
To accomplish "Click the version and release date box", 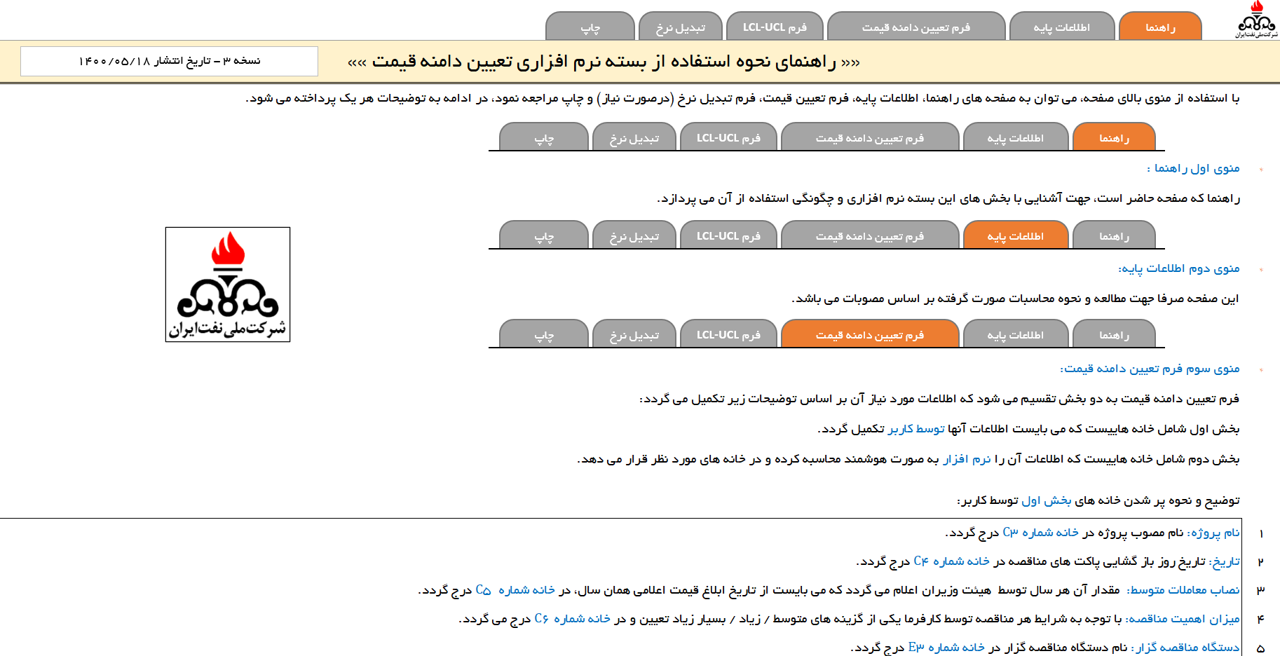I will tap(169, 61).
